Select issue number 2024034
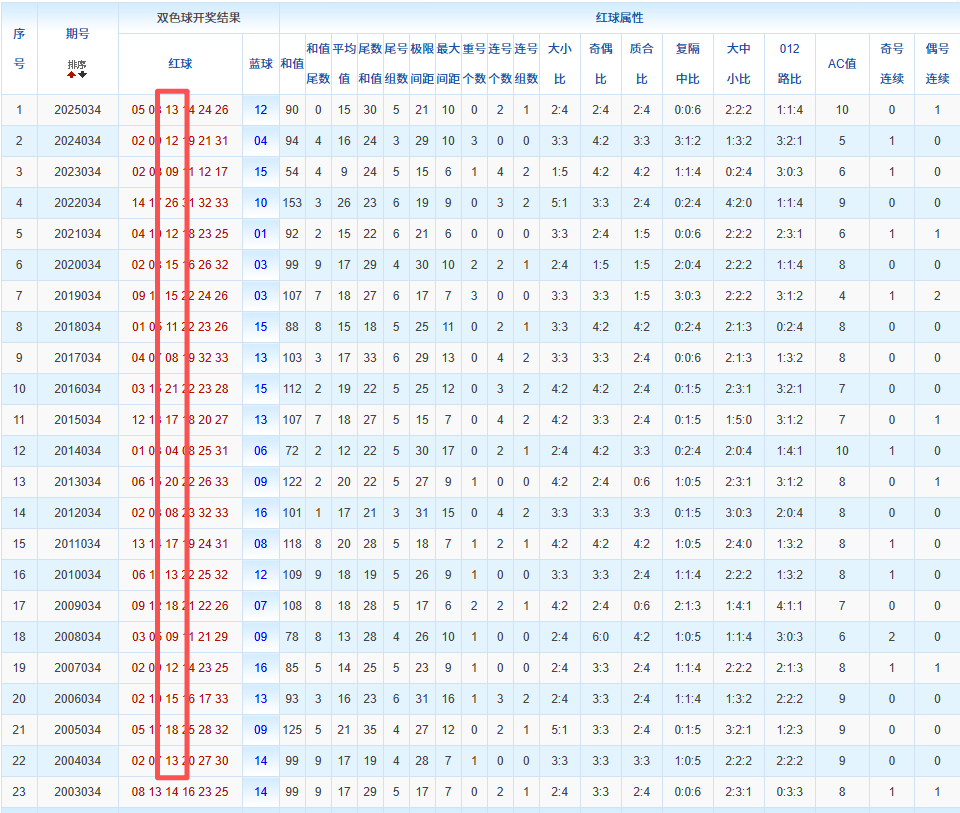This screenshot has width=960, height=813. 77,141
